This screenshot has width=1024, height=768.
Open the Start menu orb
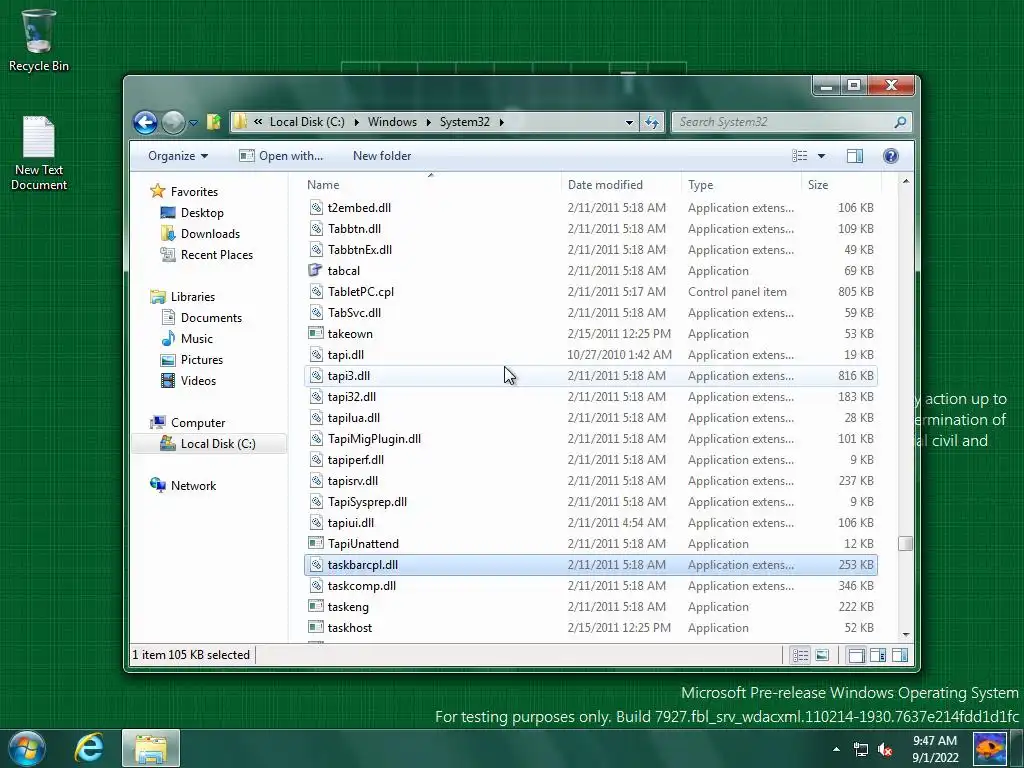pos(27,748)
